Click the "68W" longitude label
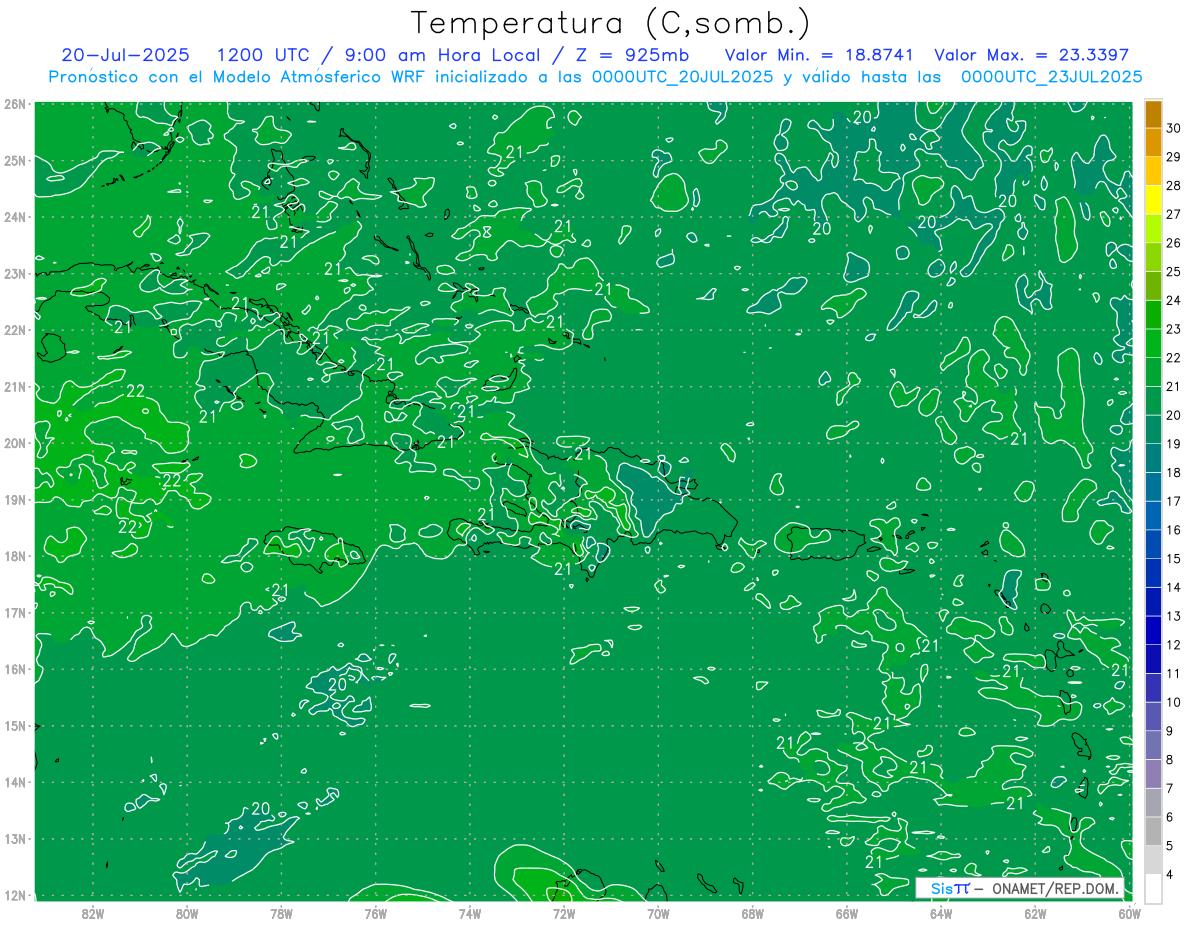 [752, 913]
